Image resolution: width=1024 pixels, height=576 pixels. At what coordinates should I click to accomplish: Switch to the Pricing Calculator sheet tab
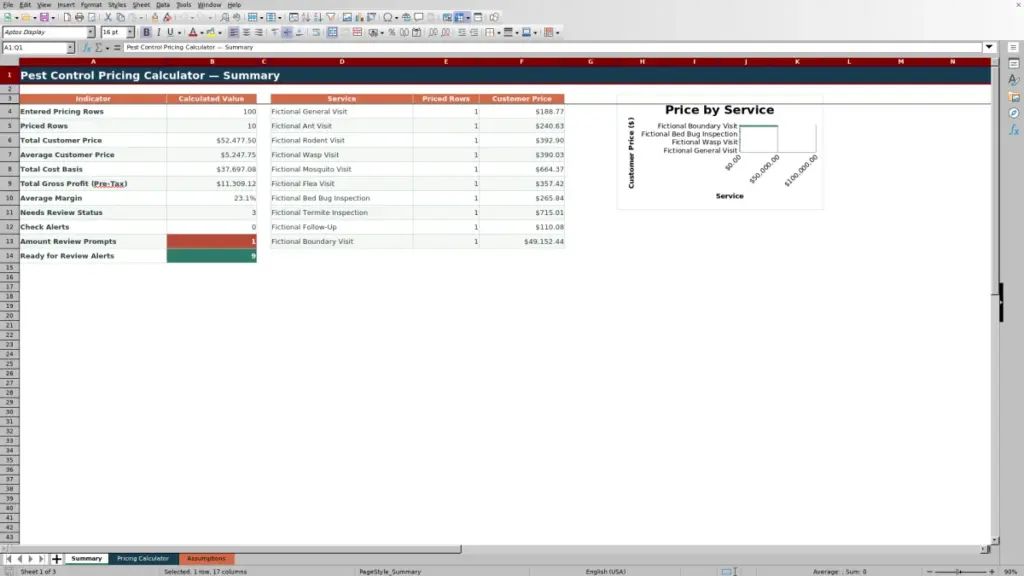click(143, 558)
